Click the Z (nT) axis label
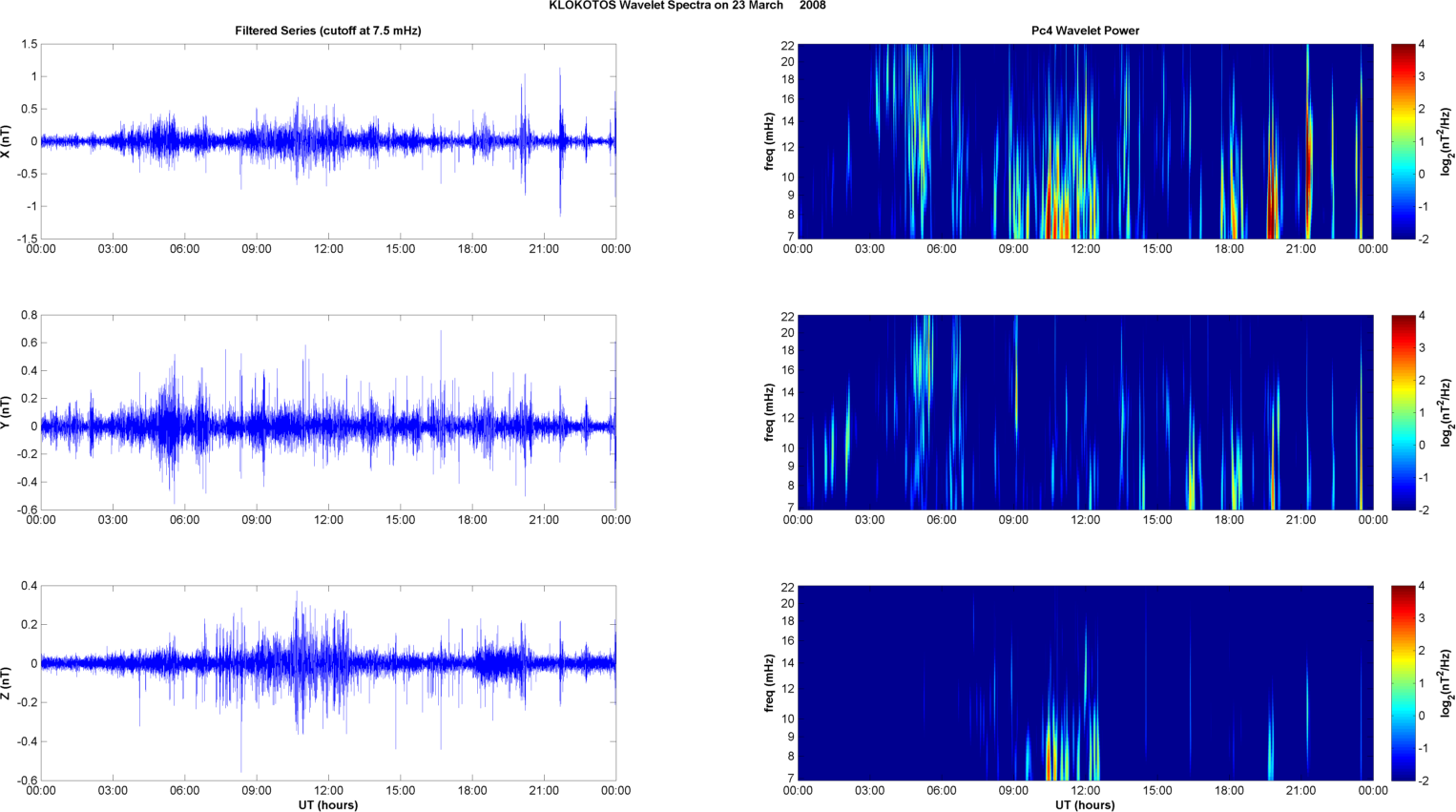The height and width of the screenshot is (812, 1456). click(6, 683)
